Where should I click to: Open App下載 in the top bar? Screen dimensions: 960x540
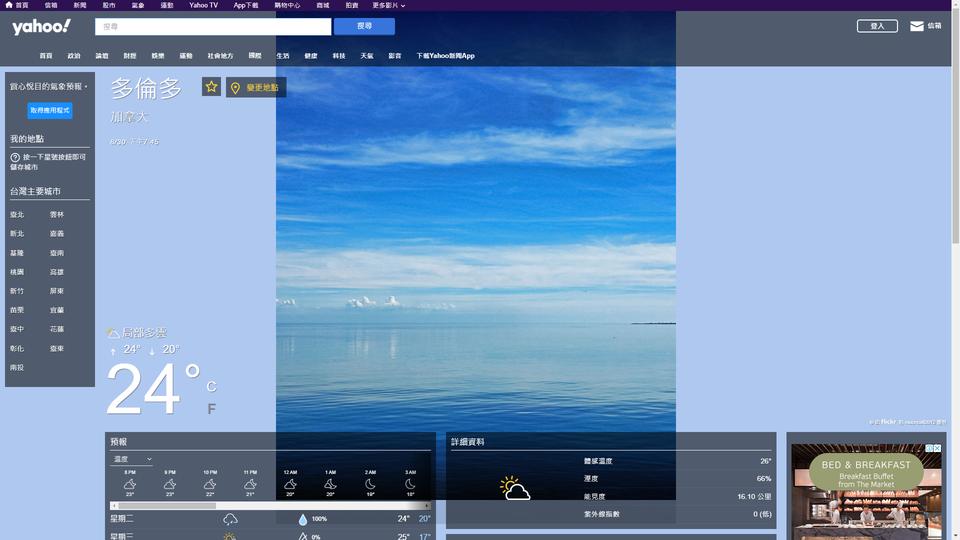(x=246, y=5)
